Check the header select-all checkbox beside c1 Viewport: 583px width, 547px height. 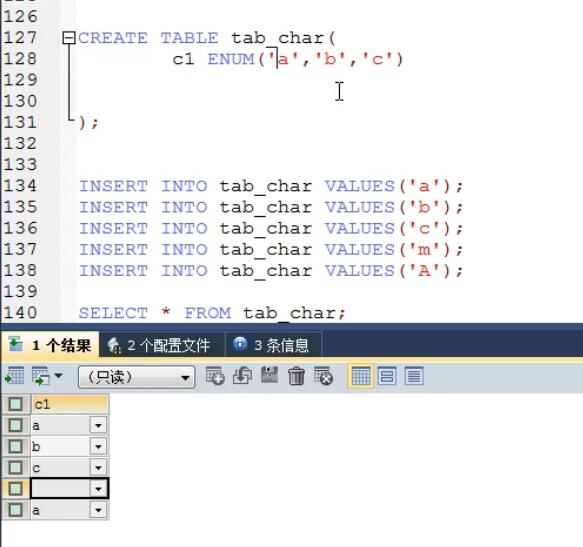click(x=15, y=404)
